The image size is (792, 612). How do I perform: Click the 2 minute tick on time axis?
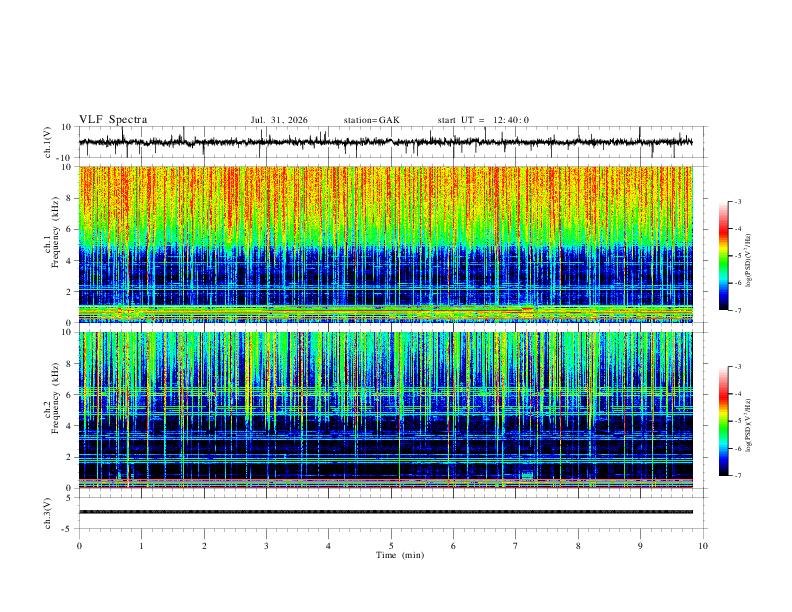204,546
